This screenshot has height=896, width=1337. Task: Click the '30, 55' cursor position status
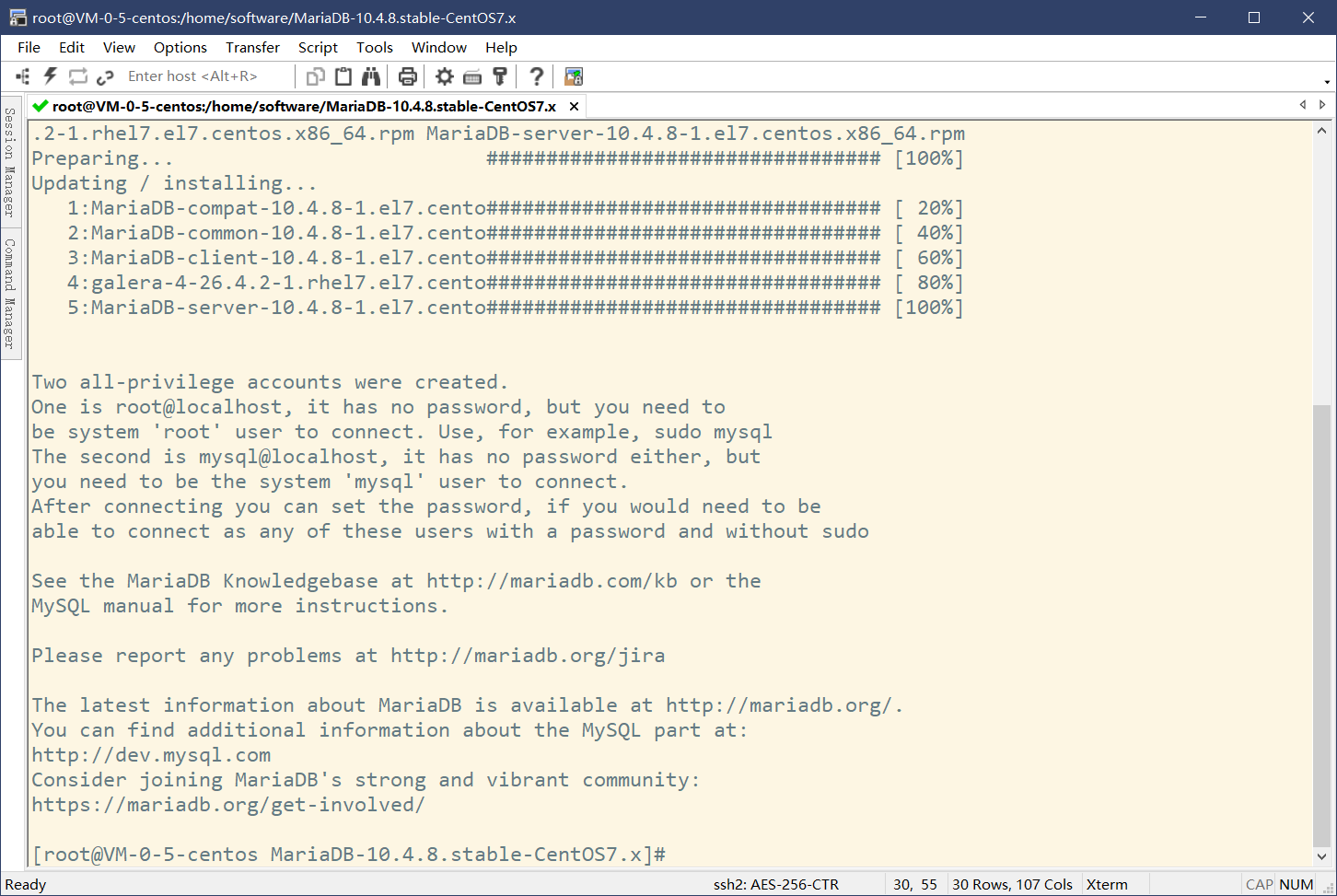click(x=915, y=885)
